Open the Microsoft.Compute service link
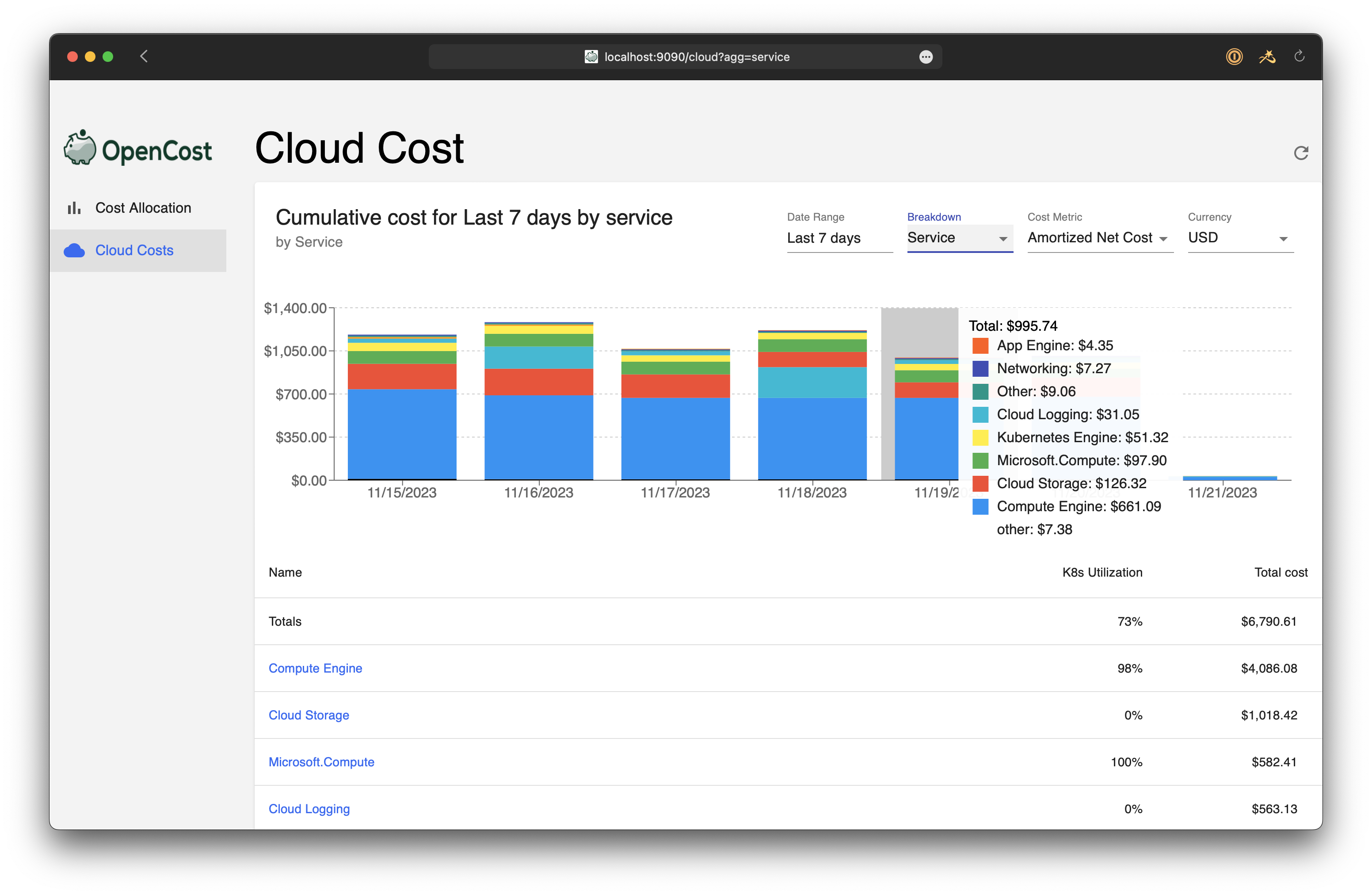 tap(321, 762)
